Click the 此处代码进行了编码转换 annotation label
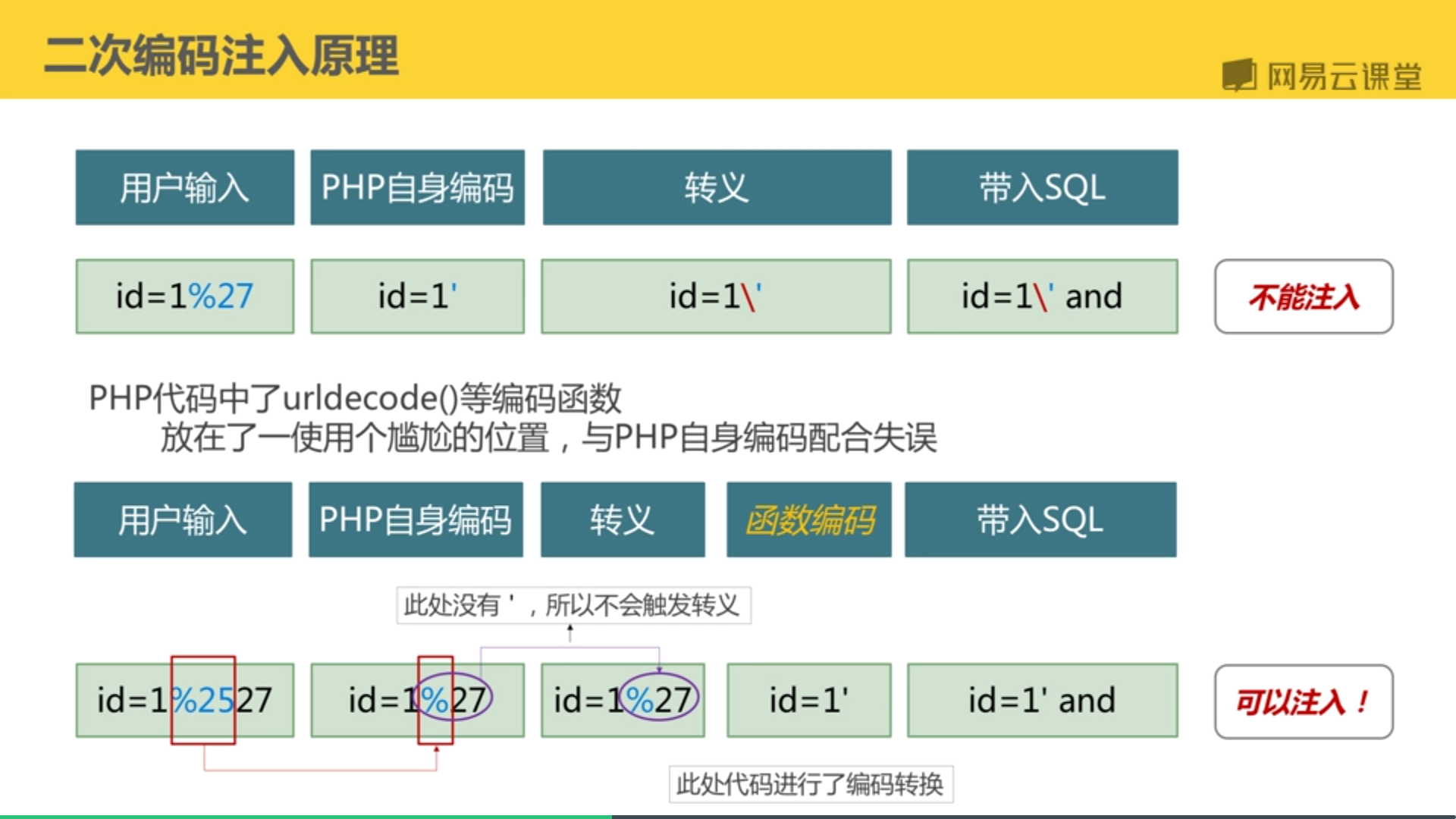The width and height of the screenshot is (1456, 819). 810,783
